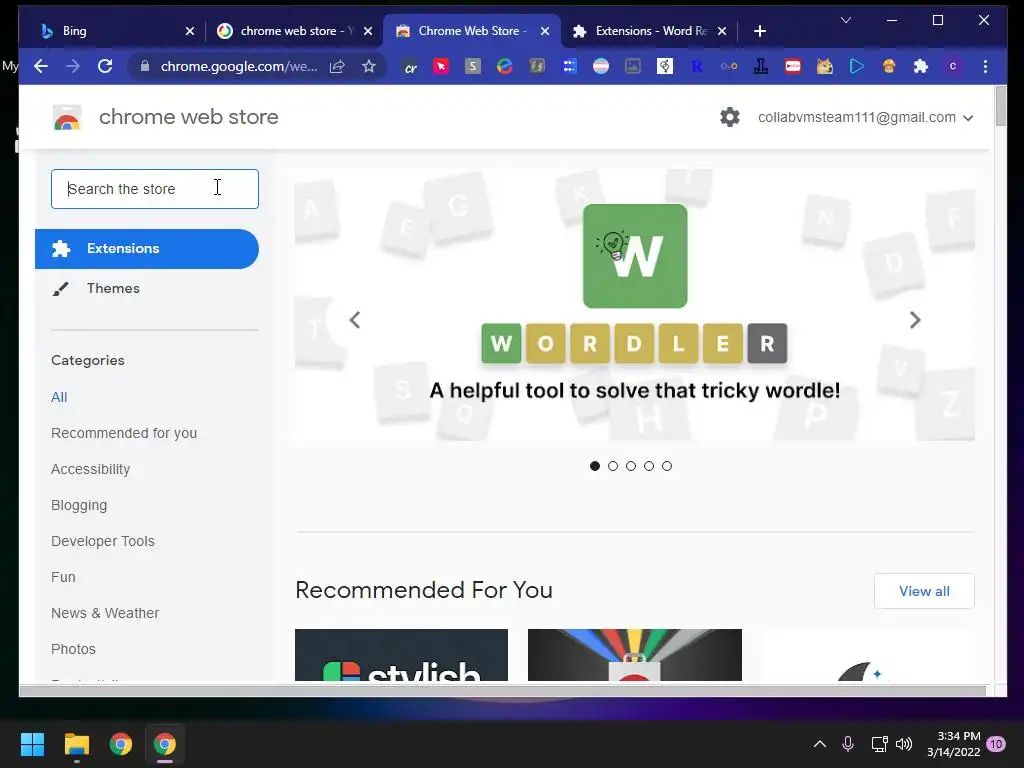1024x768 pixels.
Task: Select the second carousel dot
Action: (613, 466)
